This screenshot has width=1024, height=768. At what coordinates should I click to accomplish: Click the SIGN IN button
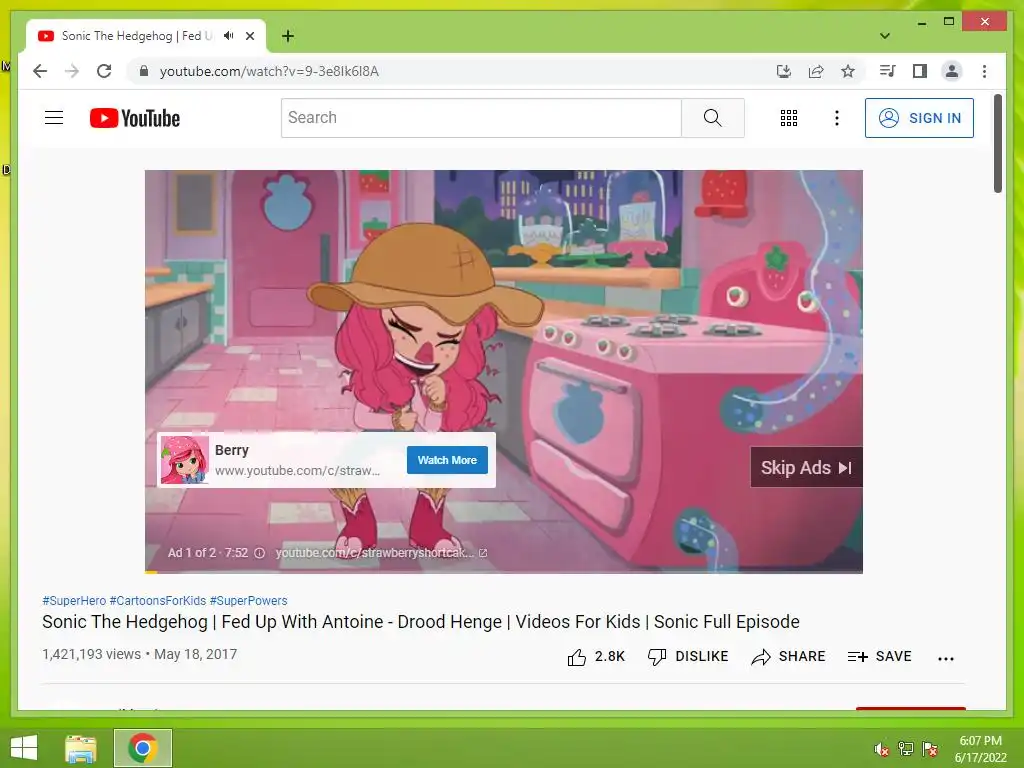tap(920, 118)
